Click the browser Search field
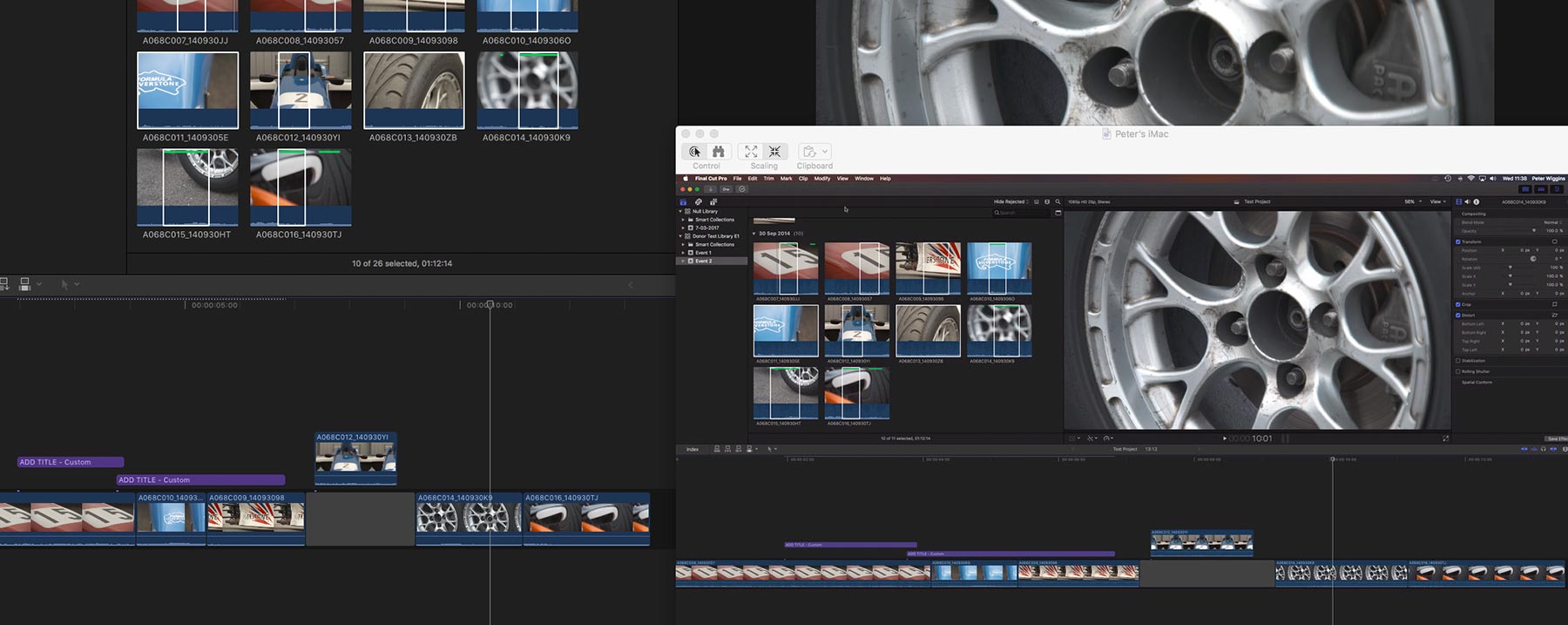The width and height of the screenshot is (1568, 625). point(1021,213)
